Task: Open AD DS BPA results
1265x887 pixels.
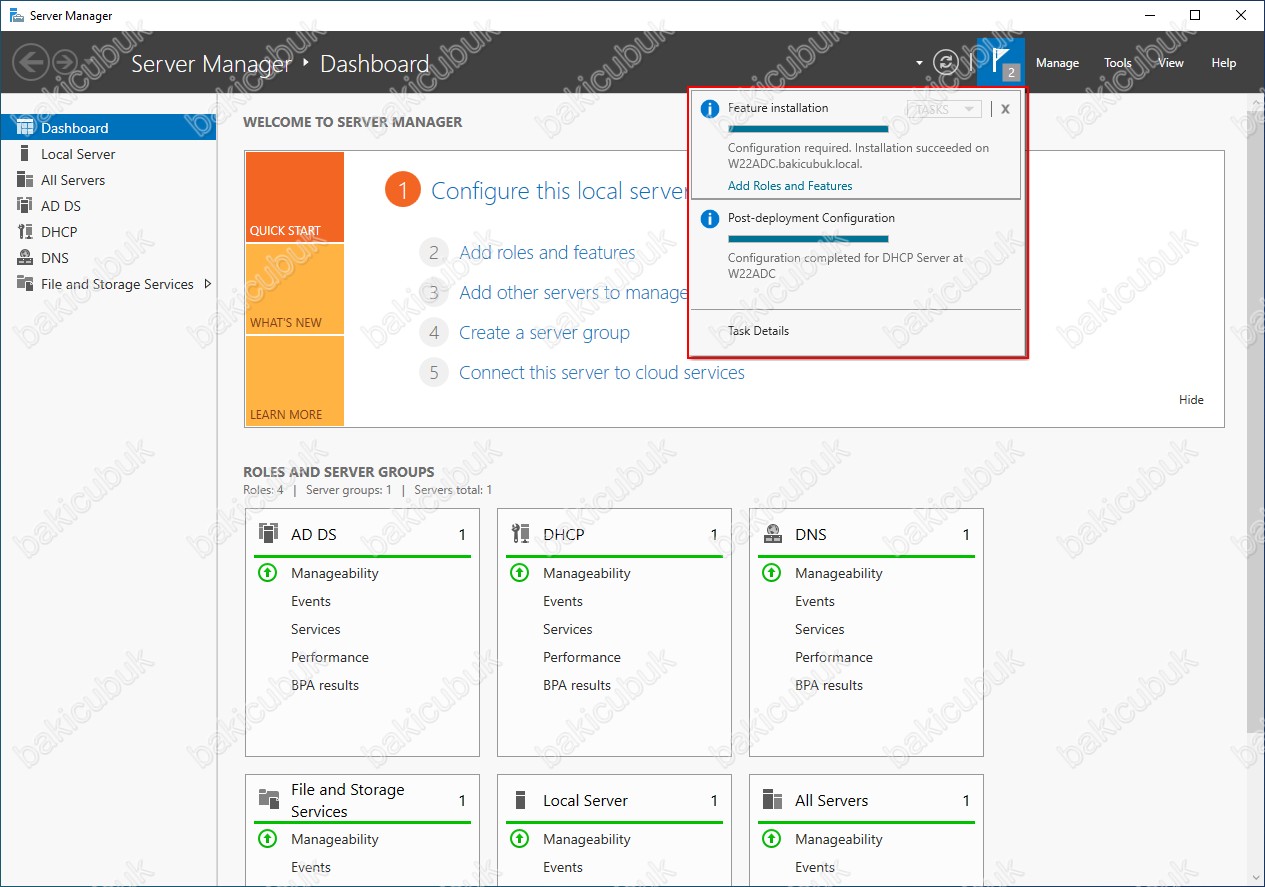Action: pos(325,685)
